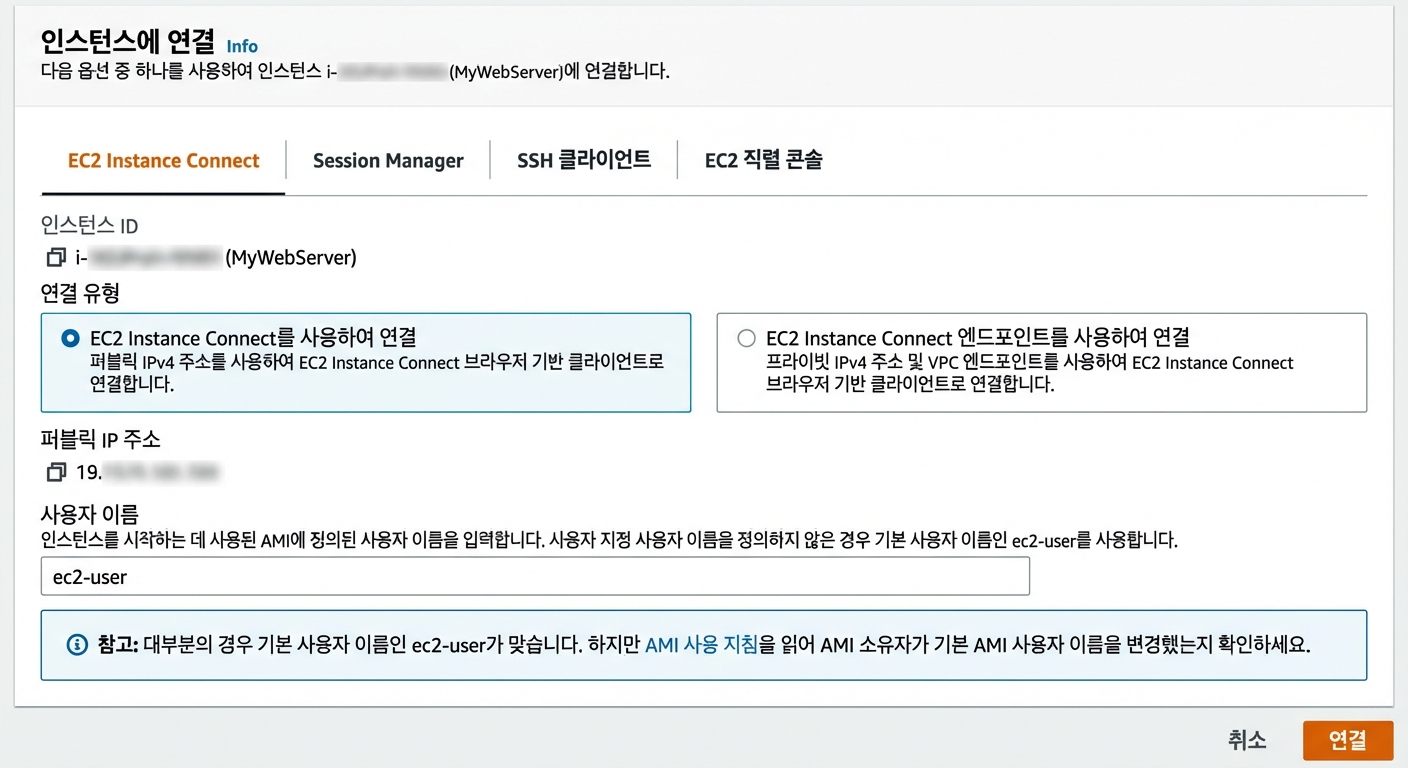The height and width of the screenshot is (768, 1408).
Task: Click the orange 연결 button
Action: [x=1348, y=740]
